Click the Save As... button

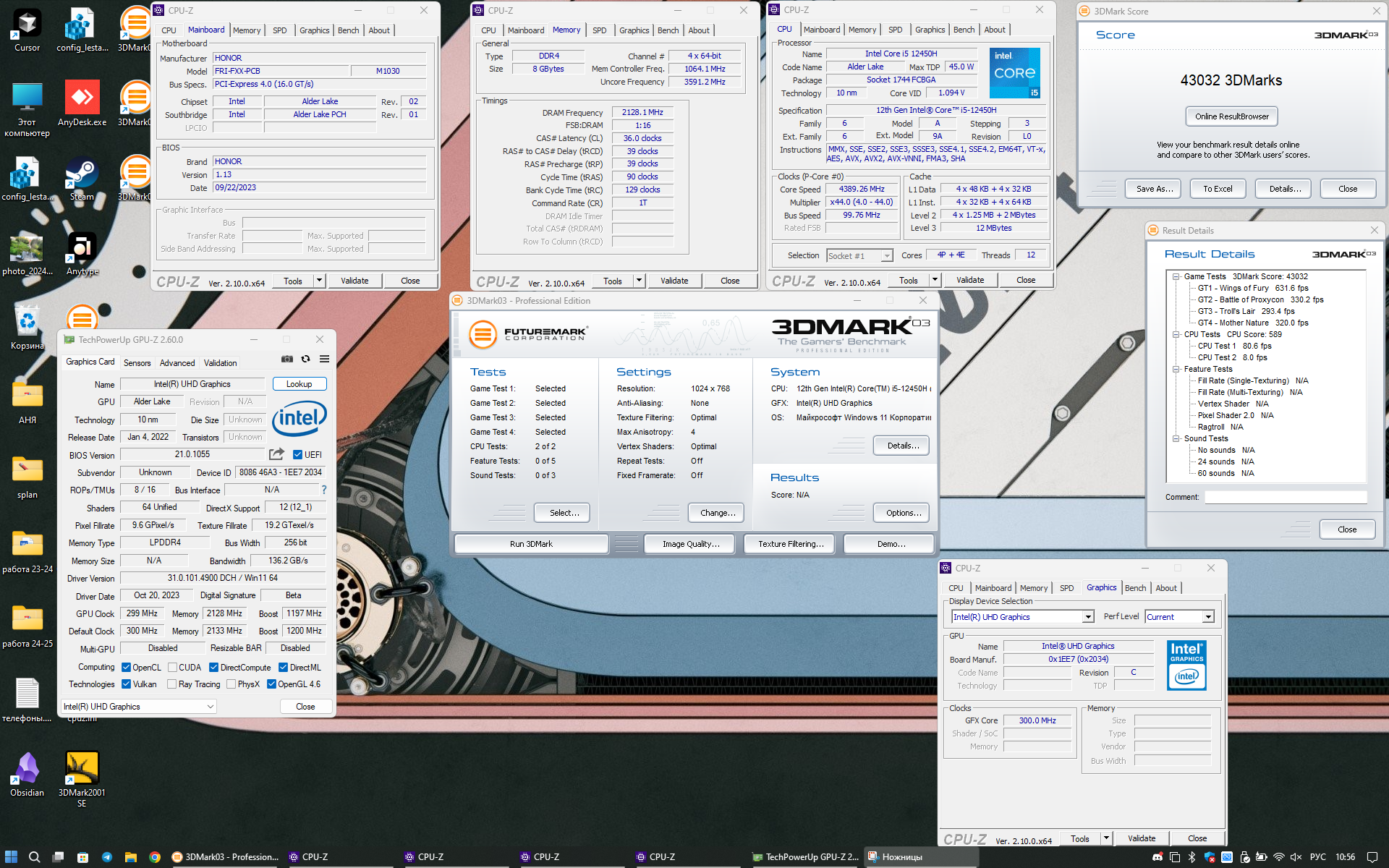pyautogui.click(x=1153, y=189)
